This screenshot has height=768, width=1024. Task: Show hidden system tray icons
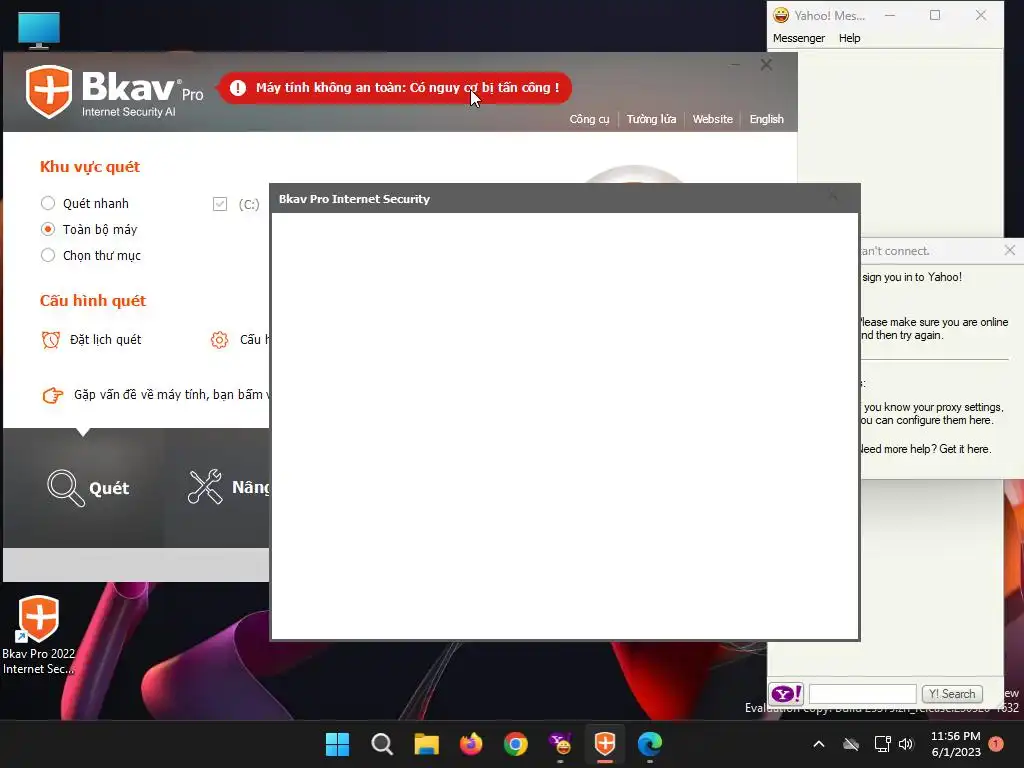[818, 744]
